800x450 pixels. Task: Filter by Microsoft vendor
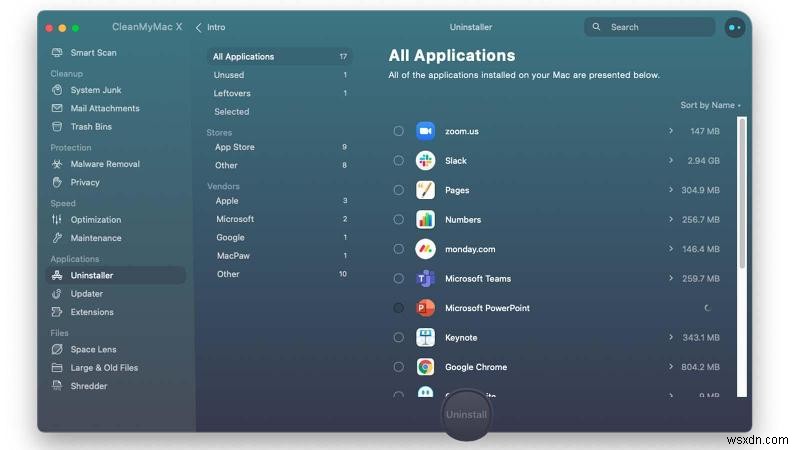click(280, 219)
